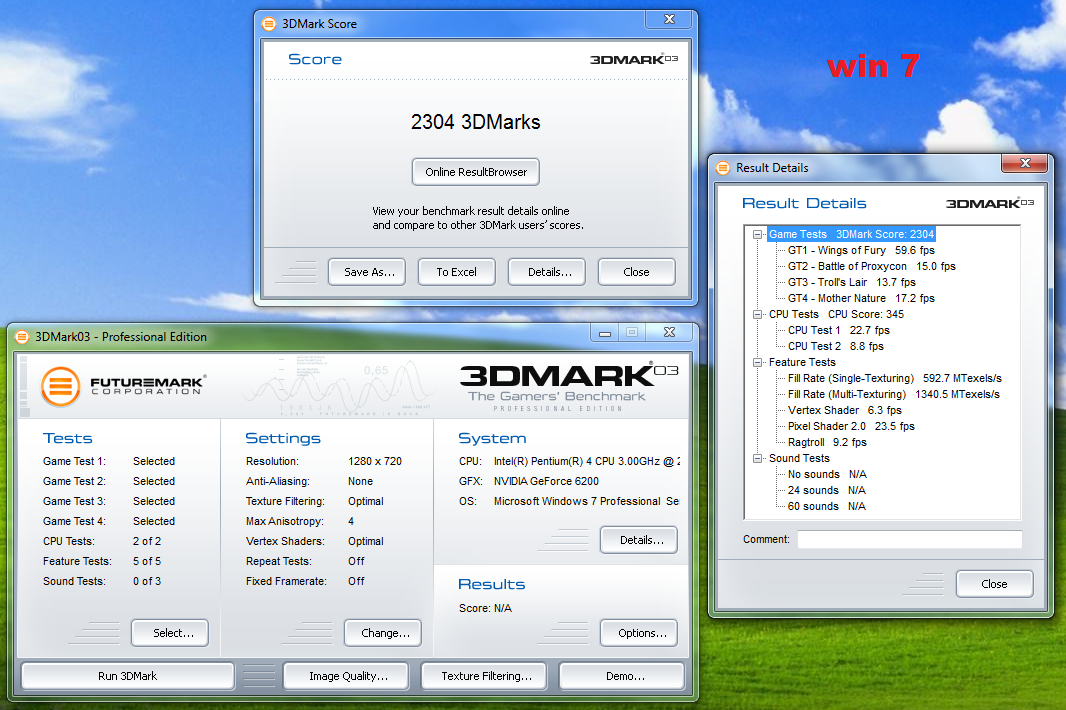Click Close button in Result Details window
Viewport: 1066px width, 710px height.
coord(995,584)
